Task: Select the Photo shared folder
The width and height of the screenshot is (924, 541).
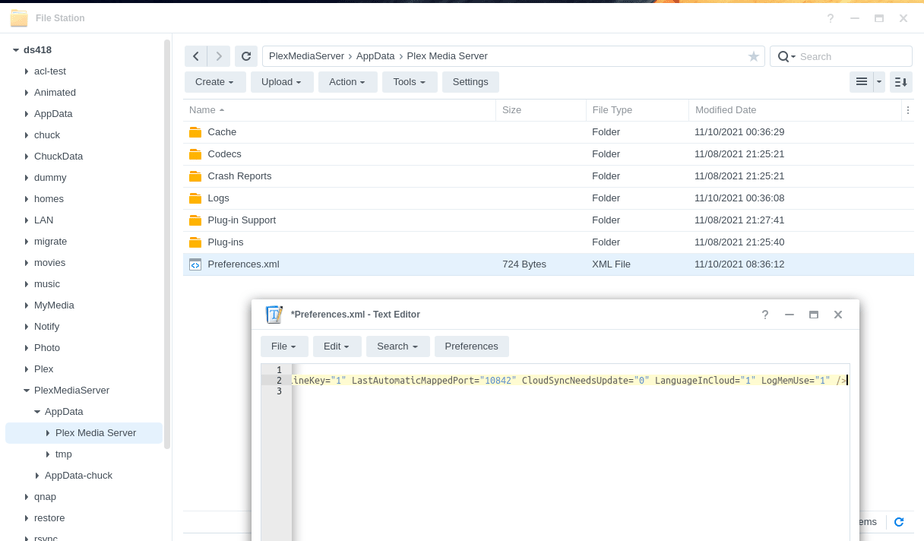Action: tap(47, 348)
